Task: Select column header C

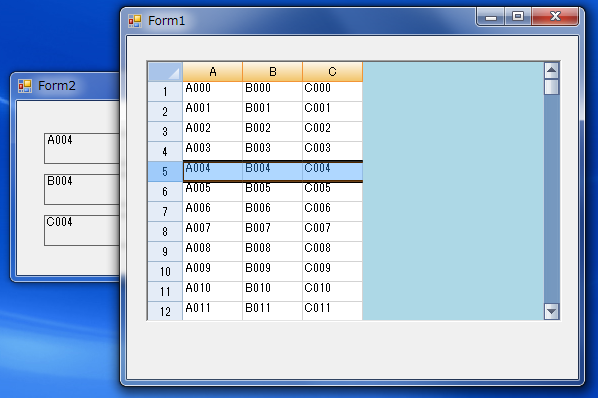Action: [x=333, y=72]
